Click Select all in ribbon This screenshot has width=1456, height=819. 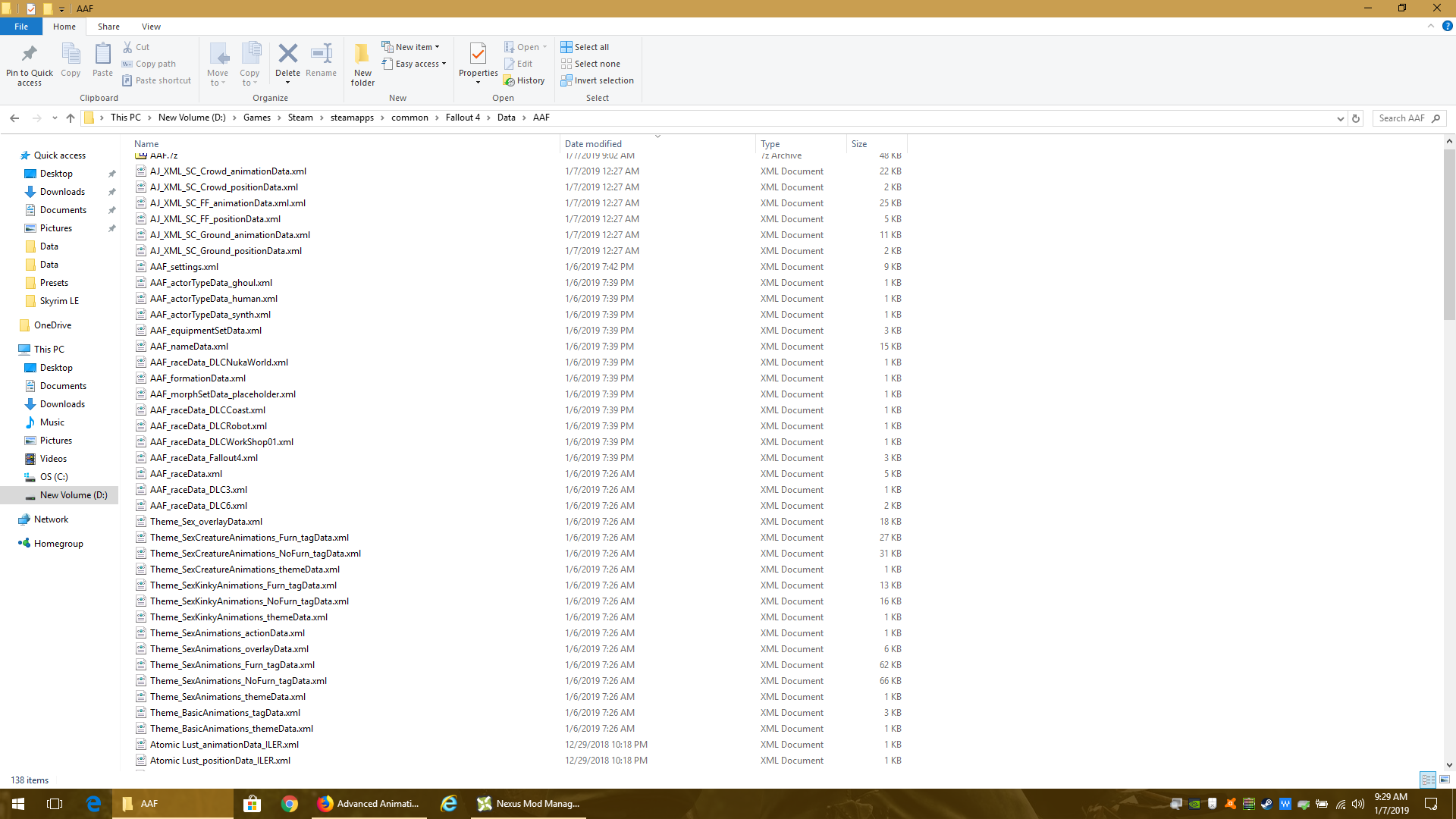coord(585,47)
